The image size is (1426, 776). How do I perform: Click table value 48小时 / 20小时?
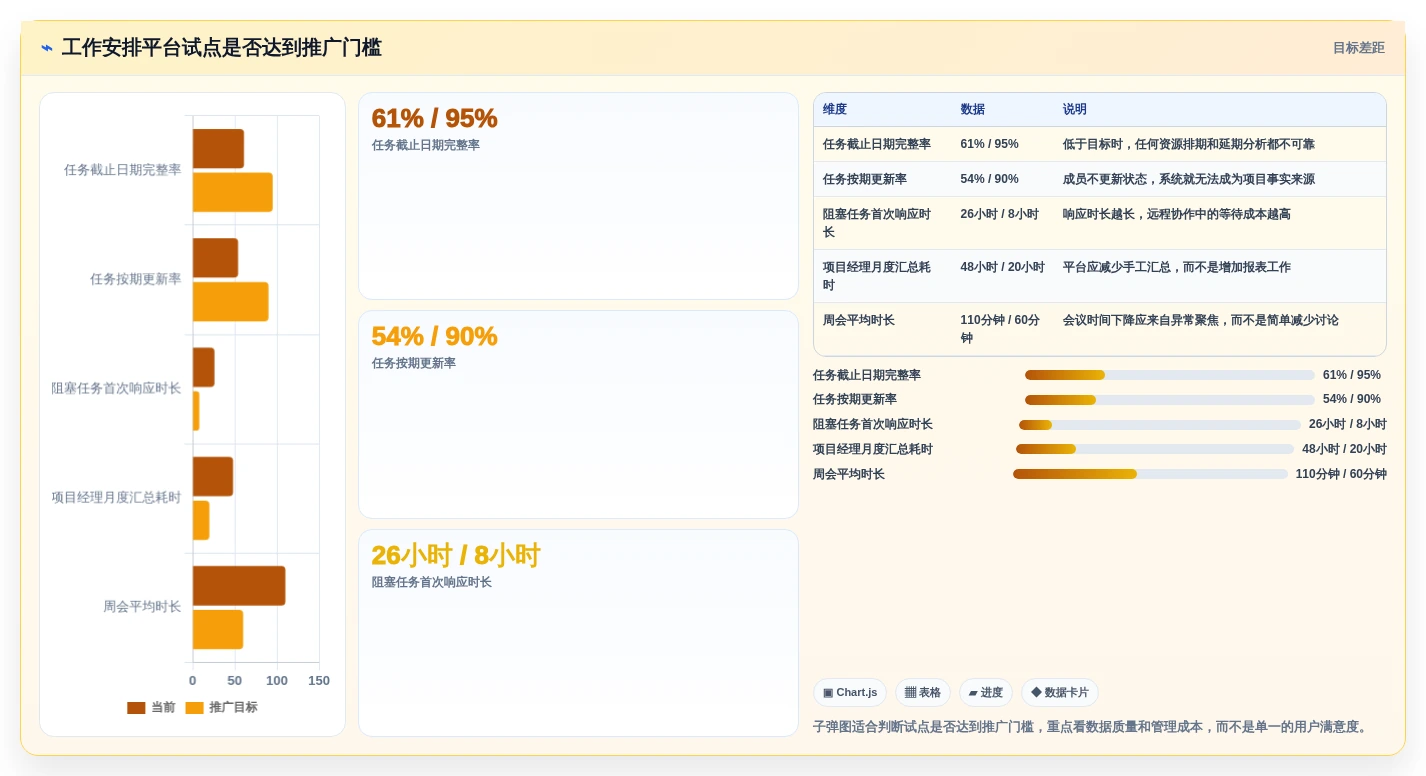1002,267
